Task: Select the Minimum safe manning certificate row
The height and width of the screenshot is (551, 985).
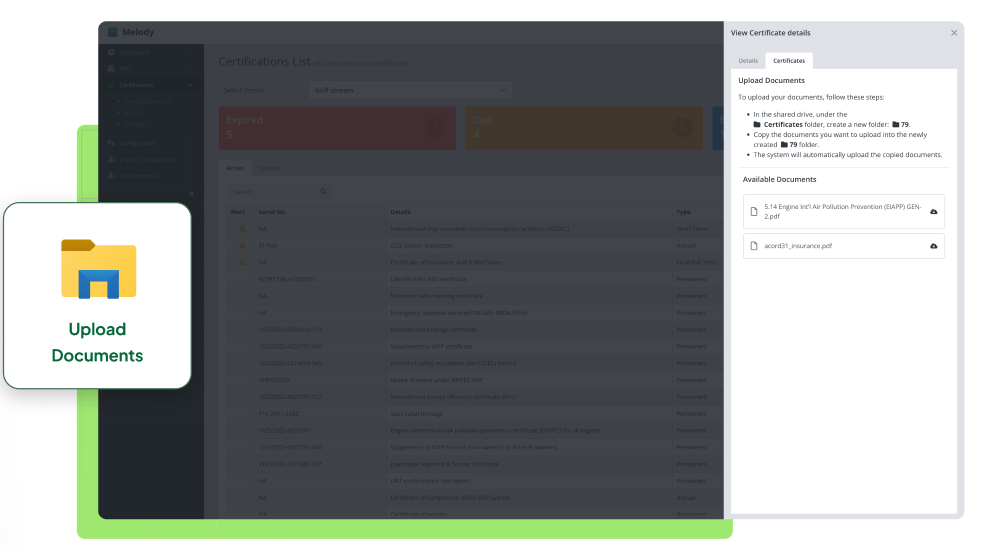Action: (x=474, y=296)
